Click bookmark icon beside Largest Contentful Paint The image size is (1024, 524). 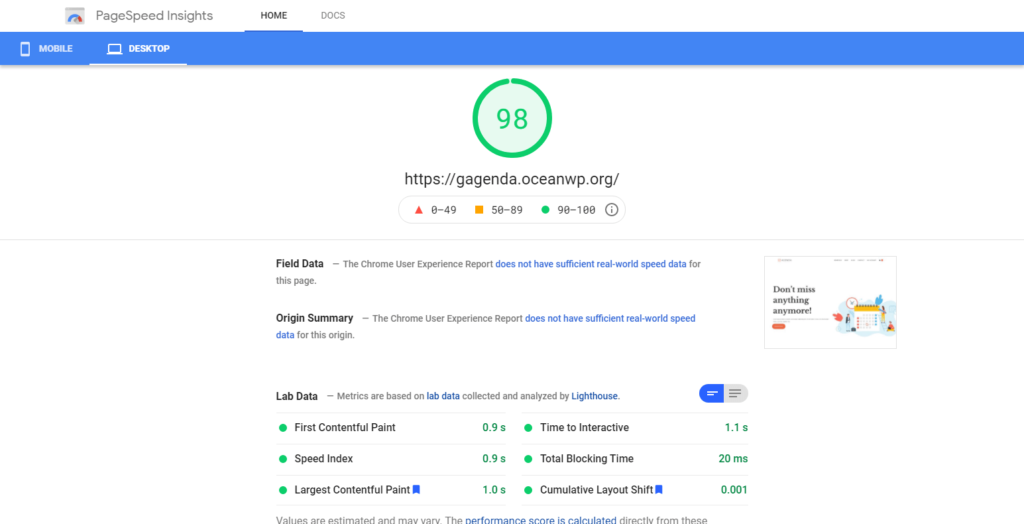click(416, 489)
